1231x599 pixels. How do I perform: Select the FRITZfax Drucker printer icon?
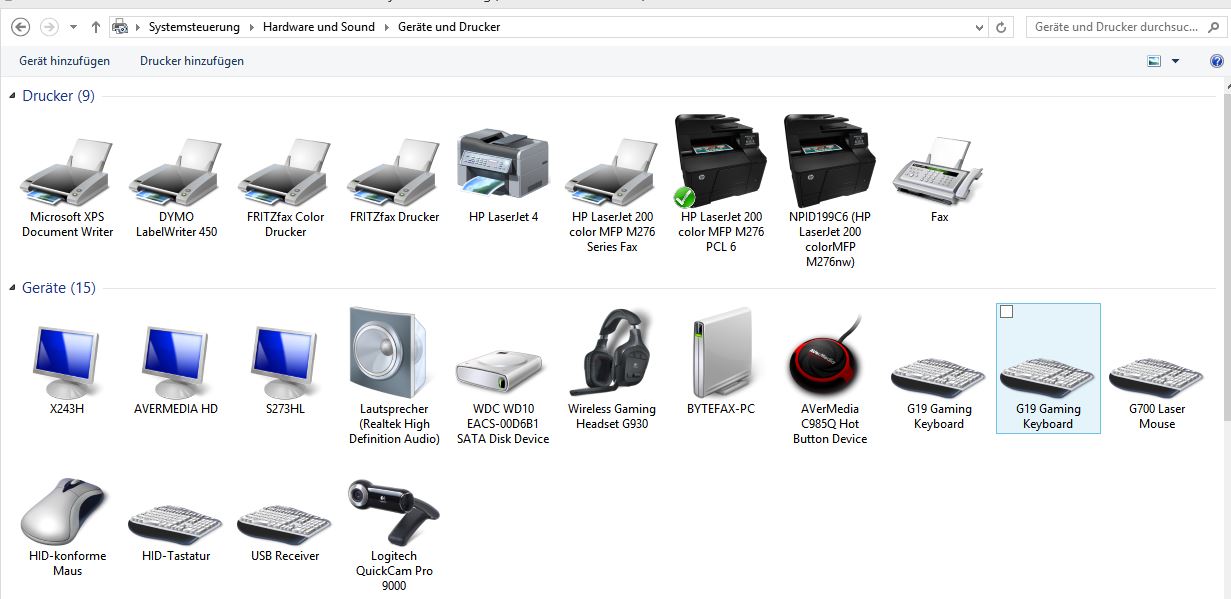click(394, 180)
